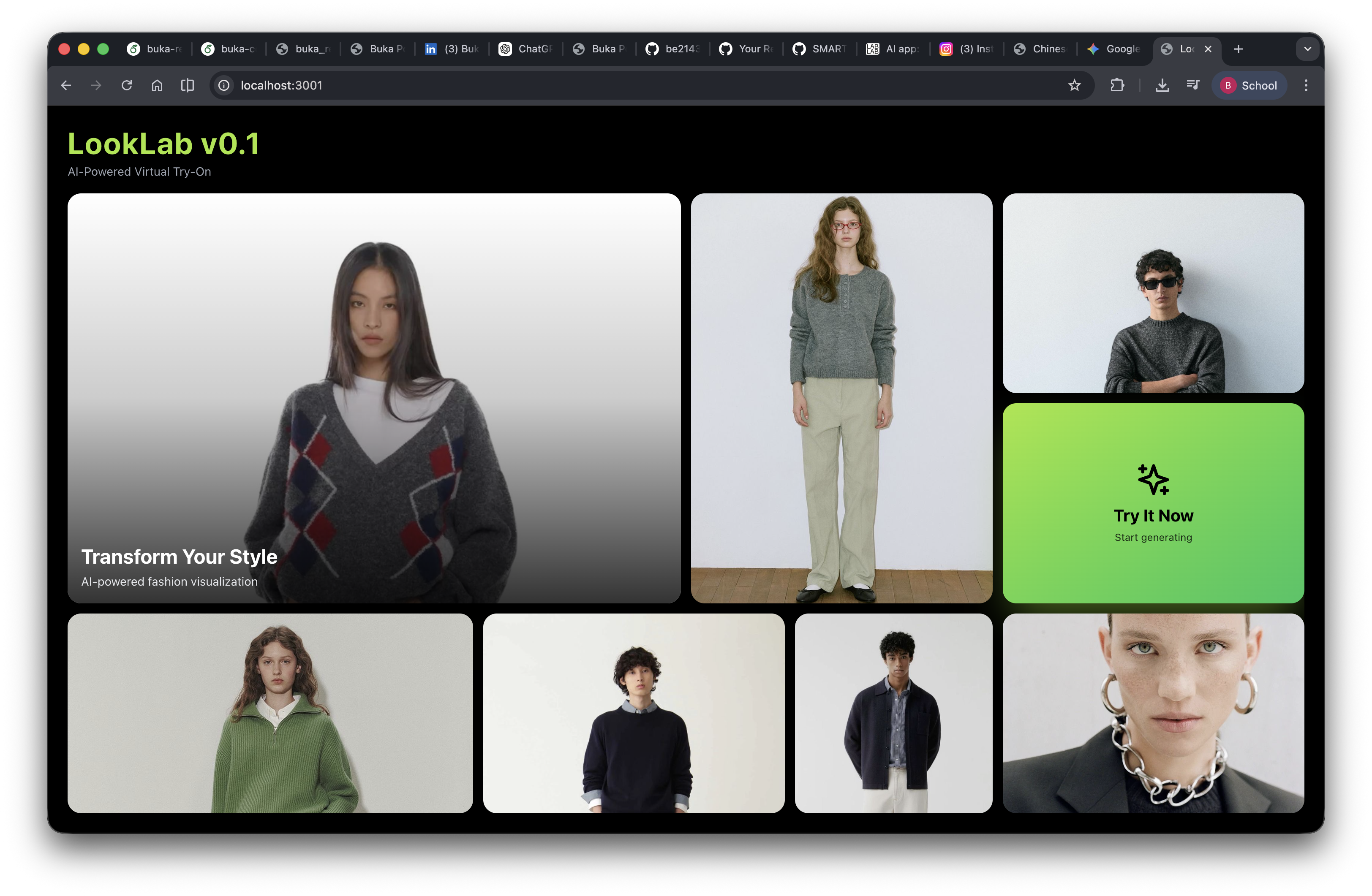This screenshot has width=1372, height=896.
Task: Open the School profile menu
Action: point(1249,85)
